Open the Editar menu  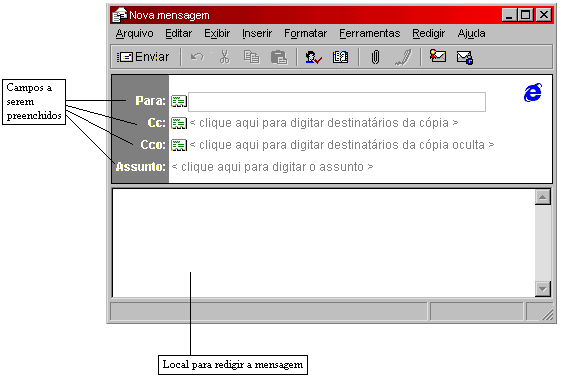click(179, 33)
